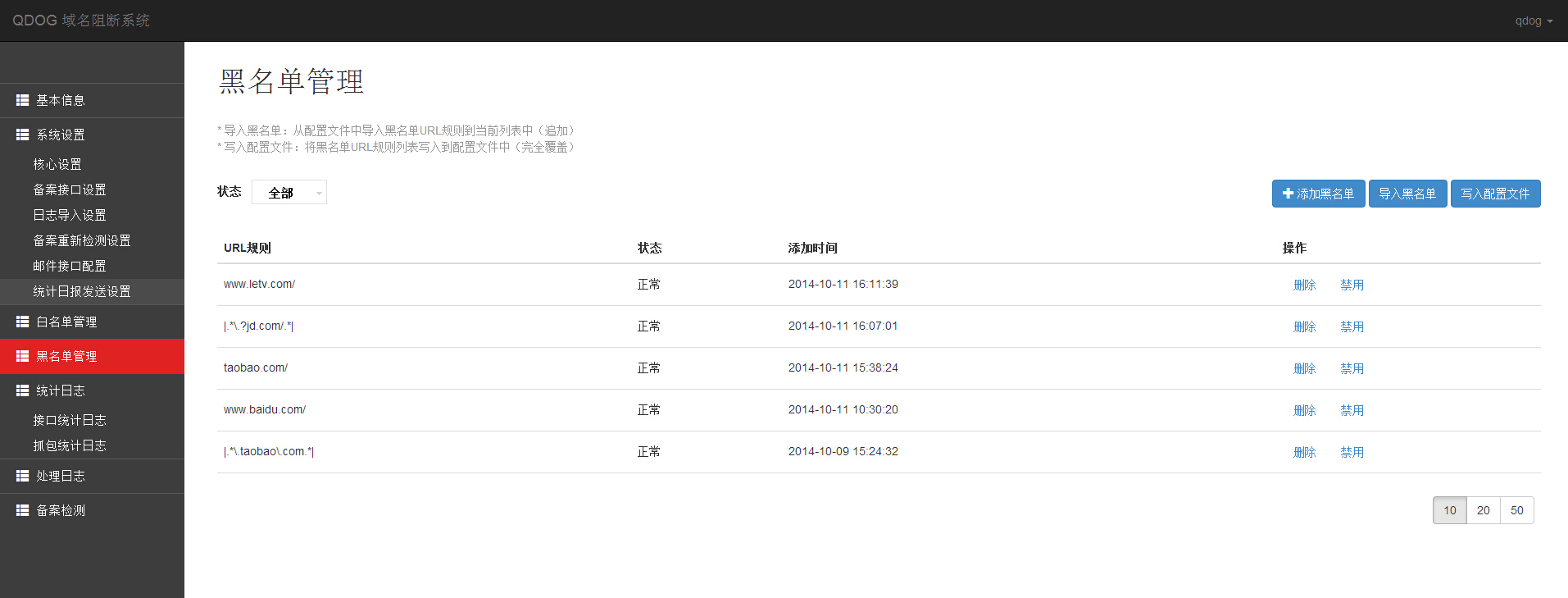
Task: Click the www.baidu.com/ URL cell
Action: (x=265, y=409)
